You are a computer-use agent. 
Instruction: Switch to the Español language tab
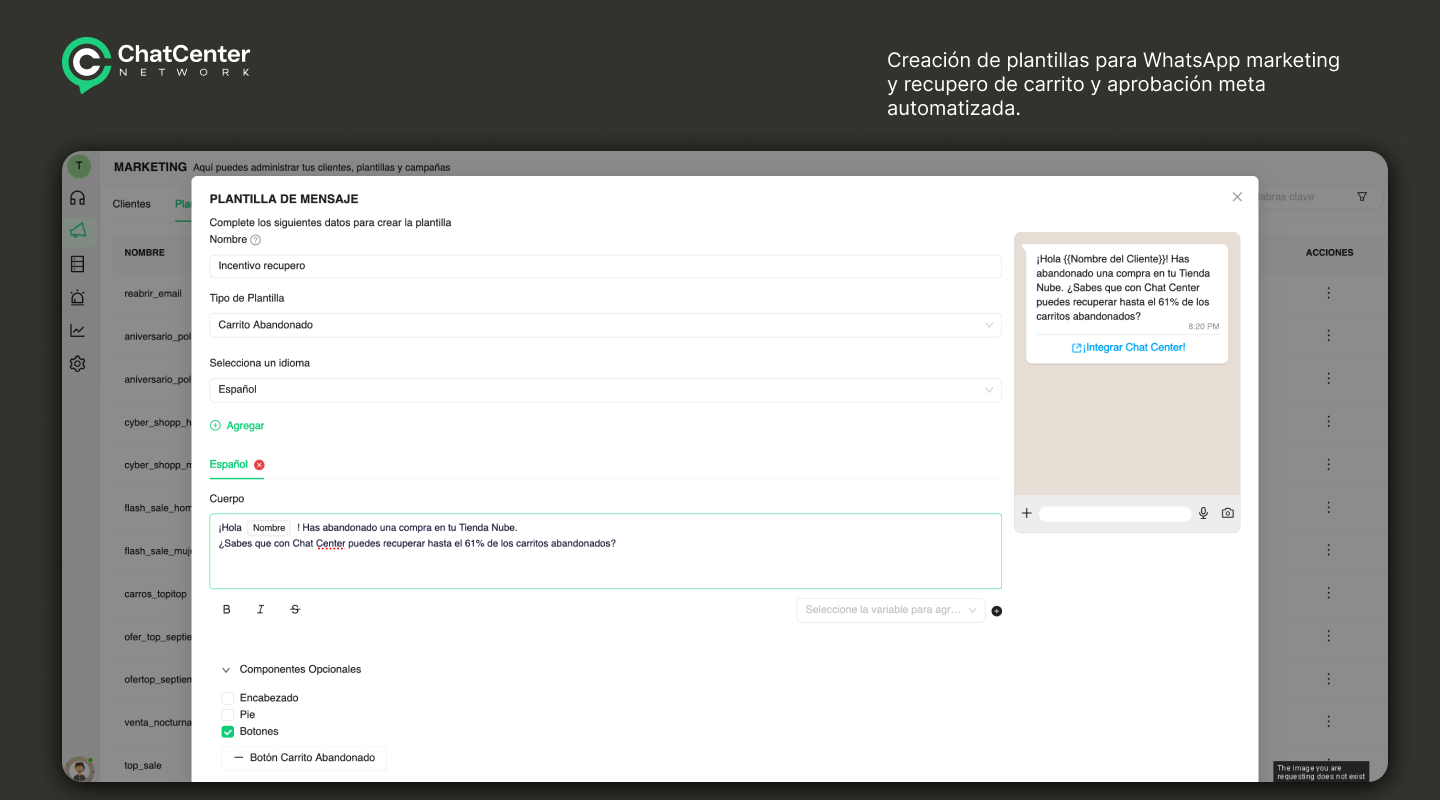[x=229, y=465]
